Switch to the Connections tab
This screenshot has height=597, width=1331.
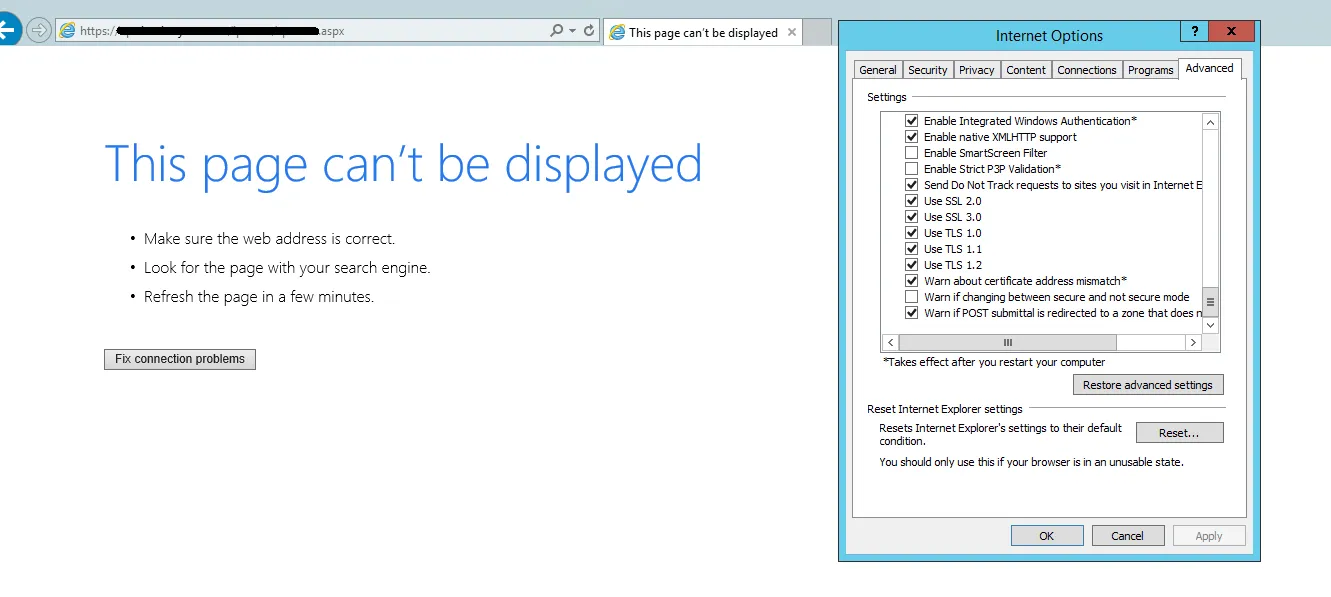click(1087, 70)
